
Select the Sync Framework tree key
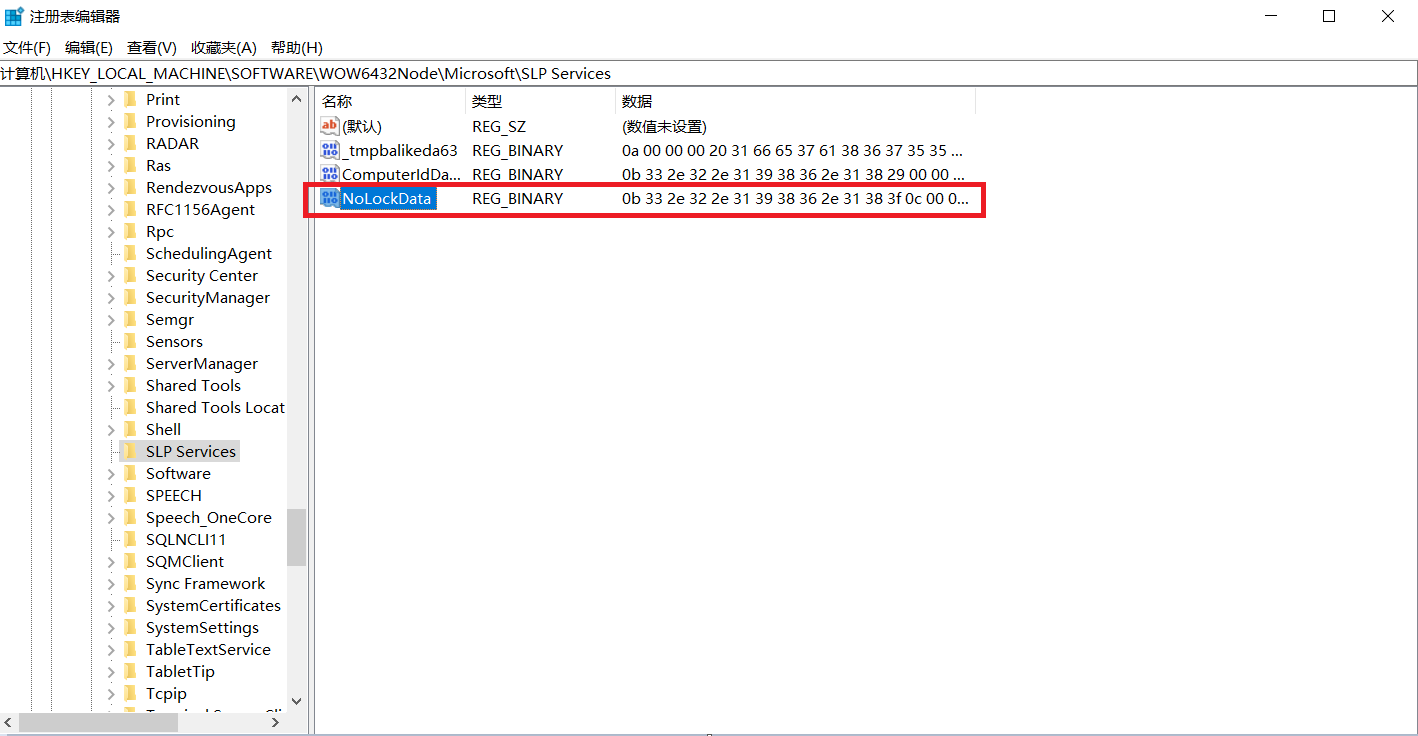(x=205, y=584)
